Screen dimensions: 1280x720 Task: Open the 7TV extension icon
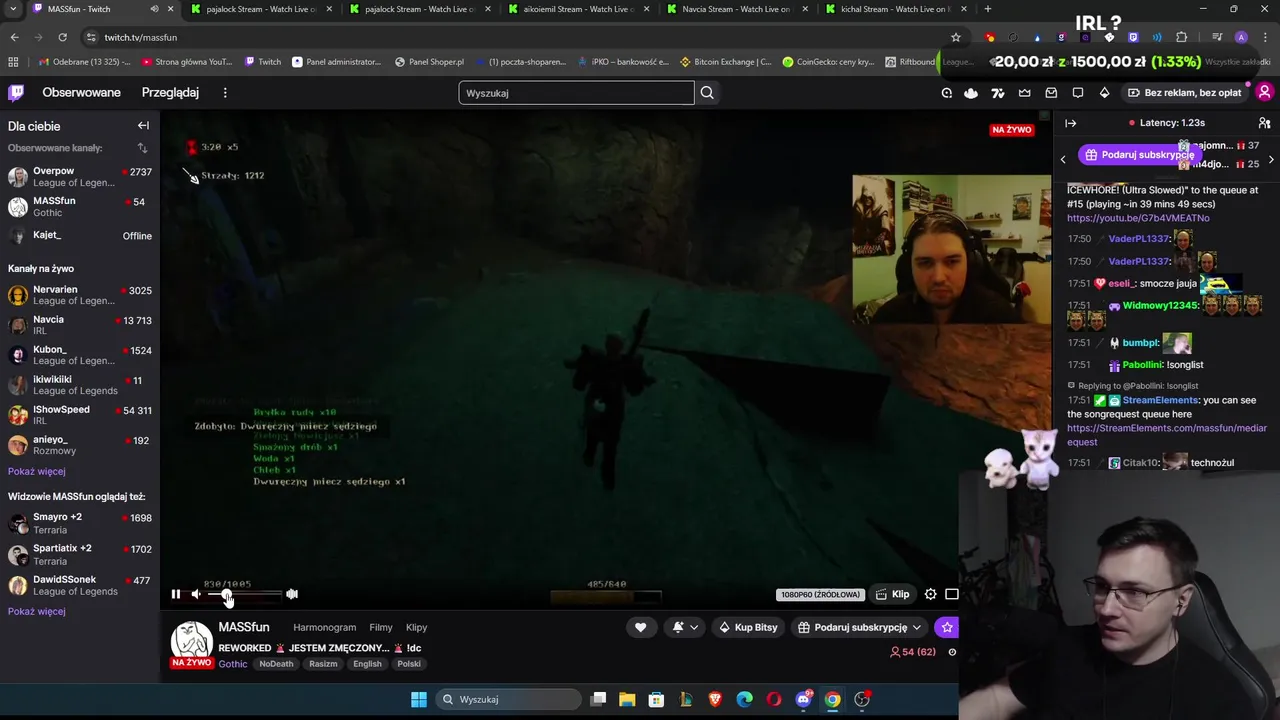[997, 93]
